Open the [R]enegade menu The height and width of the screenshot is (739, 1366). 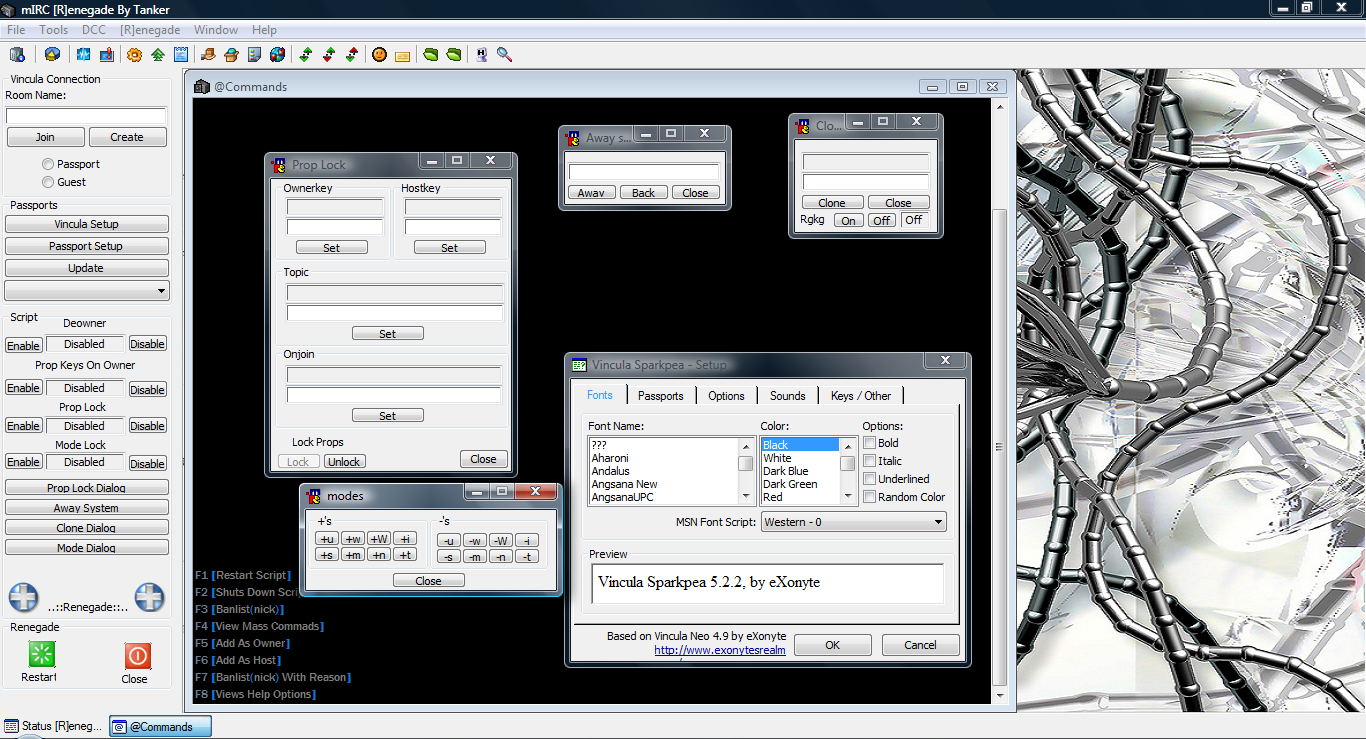coord(150,30)
